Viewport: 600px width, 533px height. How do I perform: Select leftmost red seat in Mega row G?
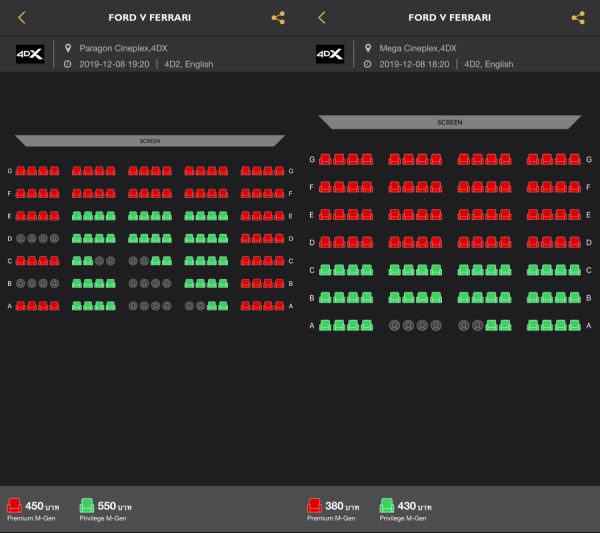[325, 159]
